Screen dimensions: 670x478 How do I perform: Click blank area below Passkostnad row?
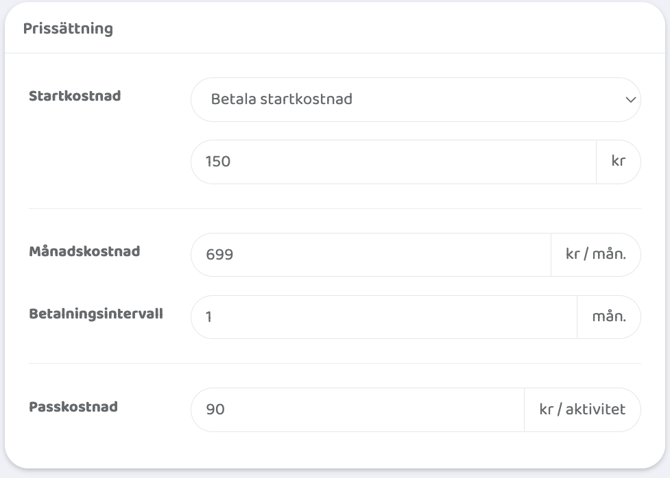(334, 450)
